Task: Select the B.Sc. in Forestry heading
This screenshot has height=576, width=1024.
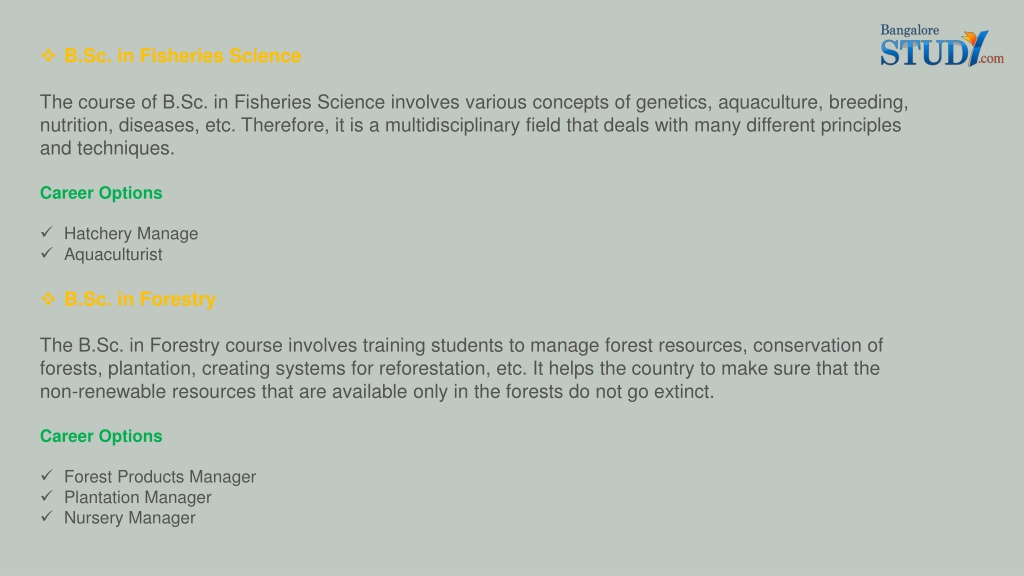Action: point(140,299)
